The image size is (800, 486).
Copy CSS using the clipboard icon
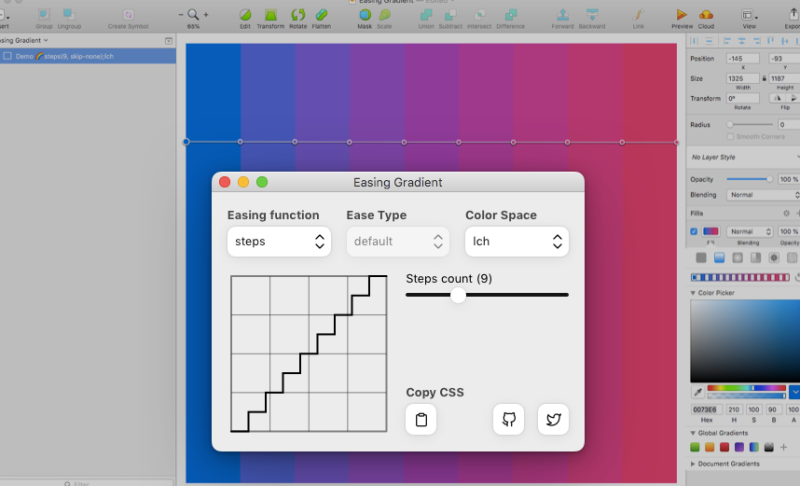(421, 420)
